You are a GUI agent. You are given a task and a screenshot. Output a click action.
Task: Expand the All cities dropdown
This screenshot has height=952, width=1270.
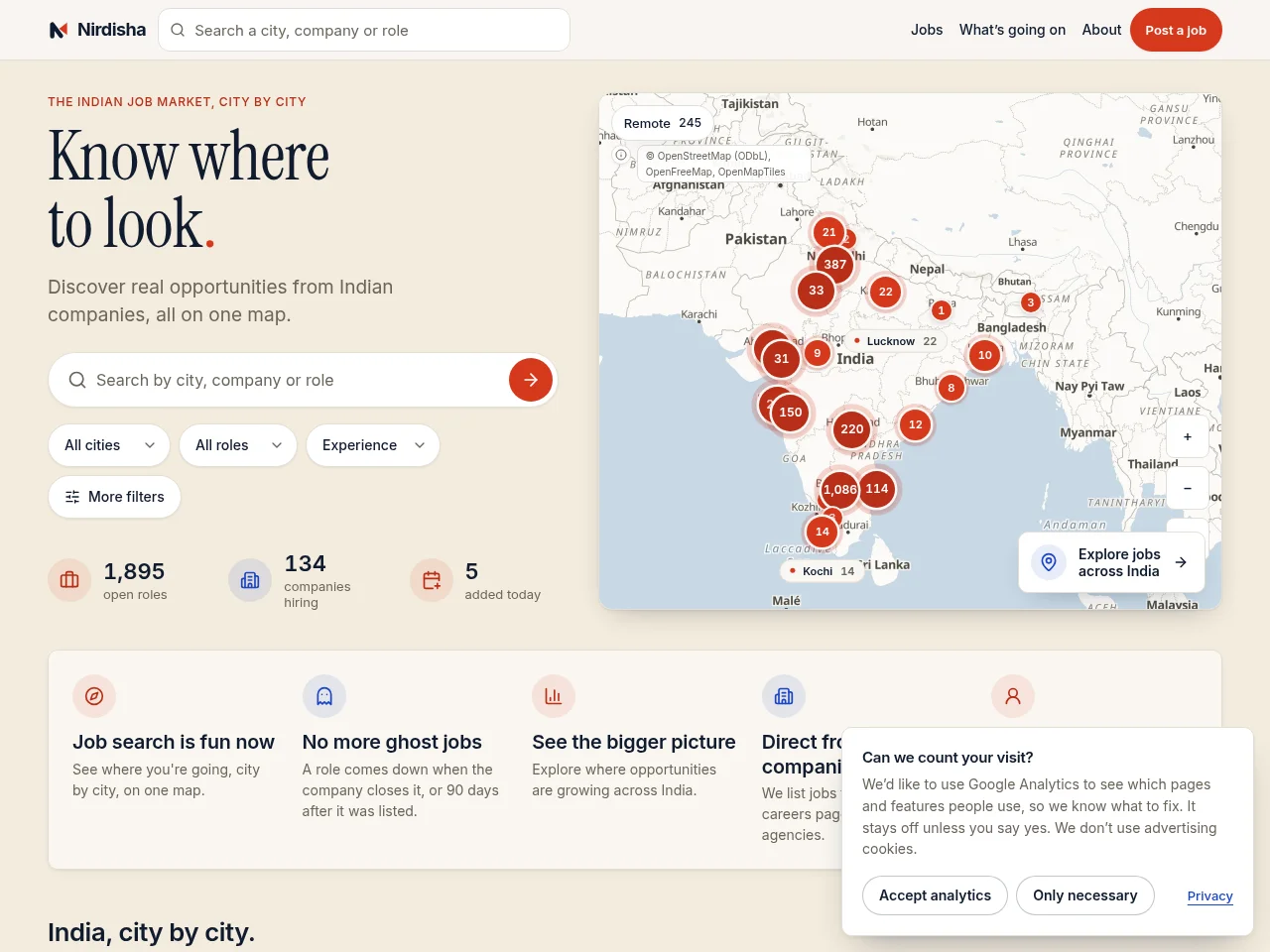[x=109, y=445]
